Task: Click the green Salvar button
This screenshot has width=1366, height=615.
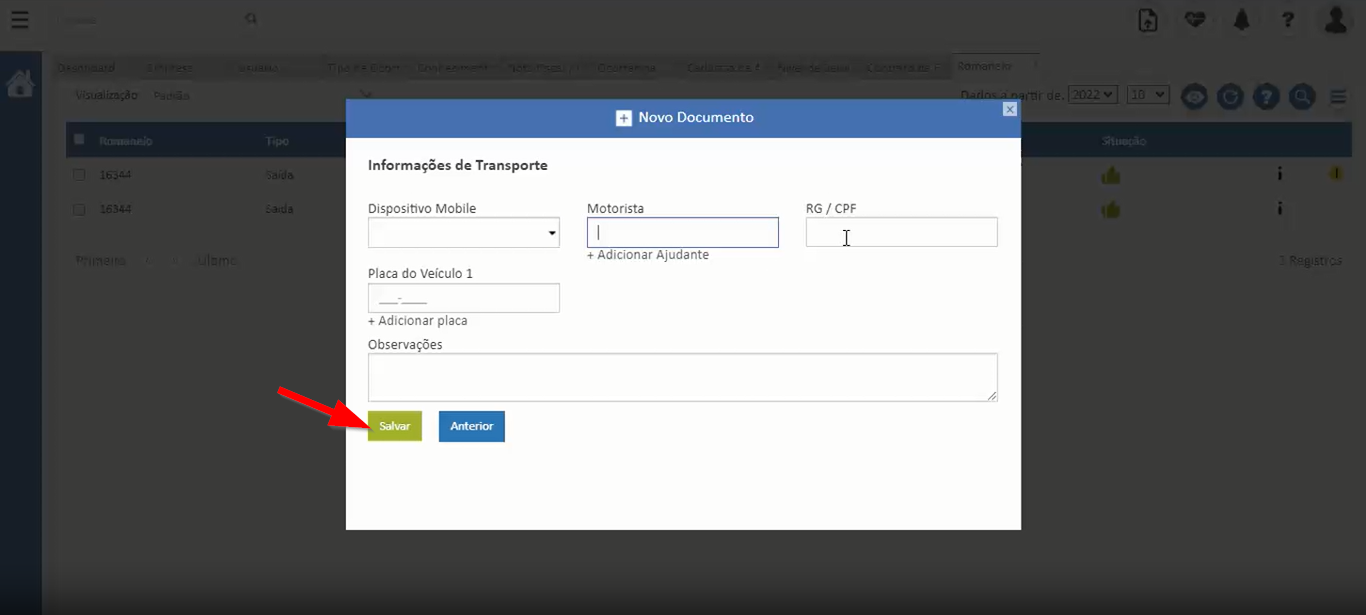Action: coord(394,426)
